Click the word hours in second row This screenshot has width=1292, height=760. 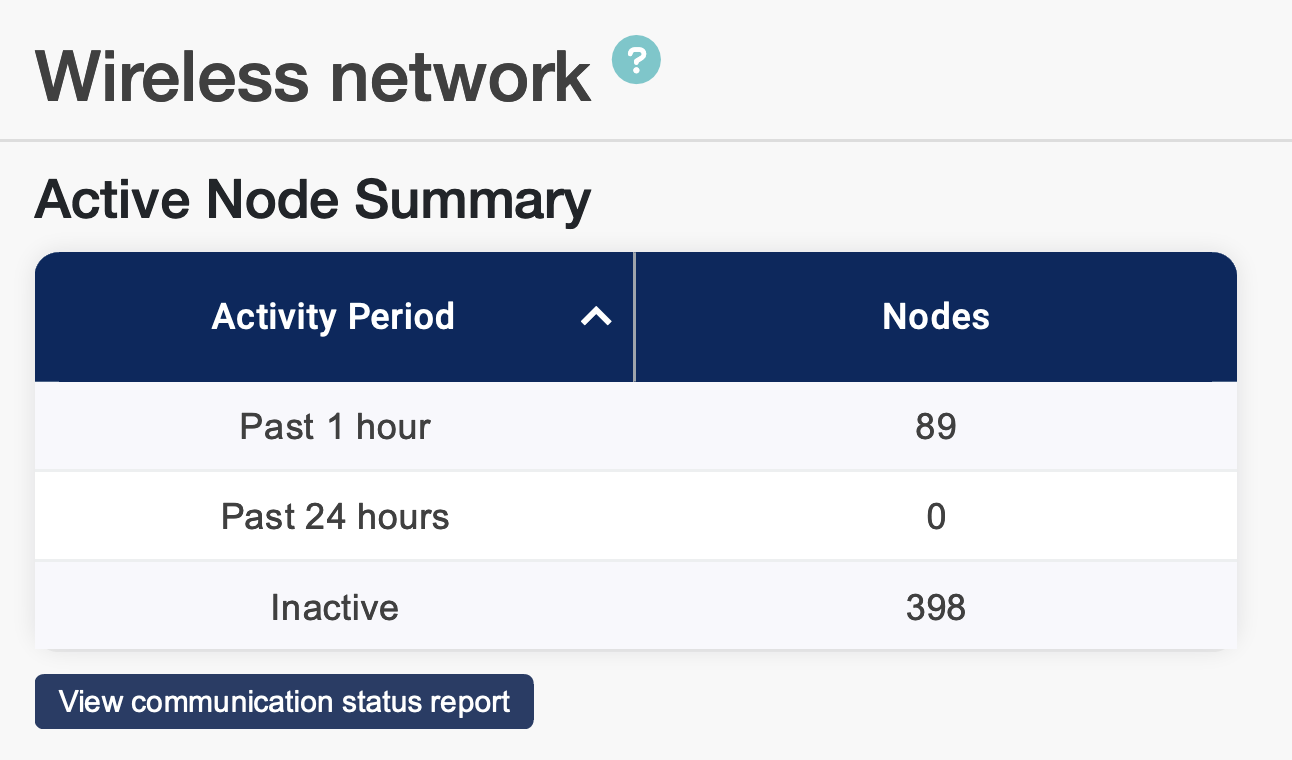[405, 517]
